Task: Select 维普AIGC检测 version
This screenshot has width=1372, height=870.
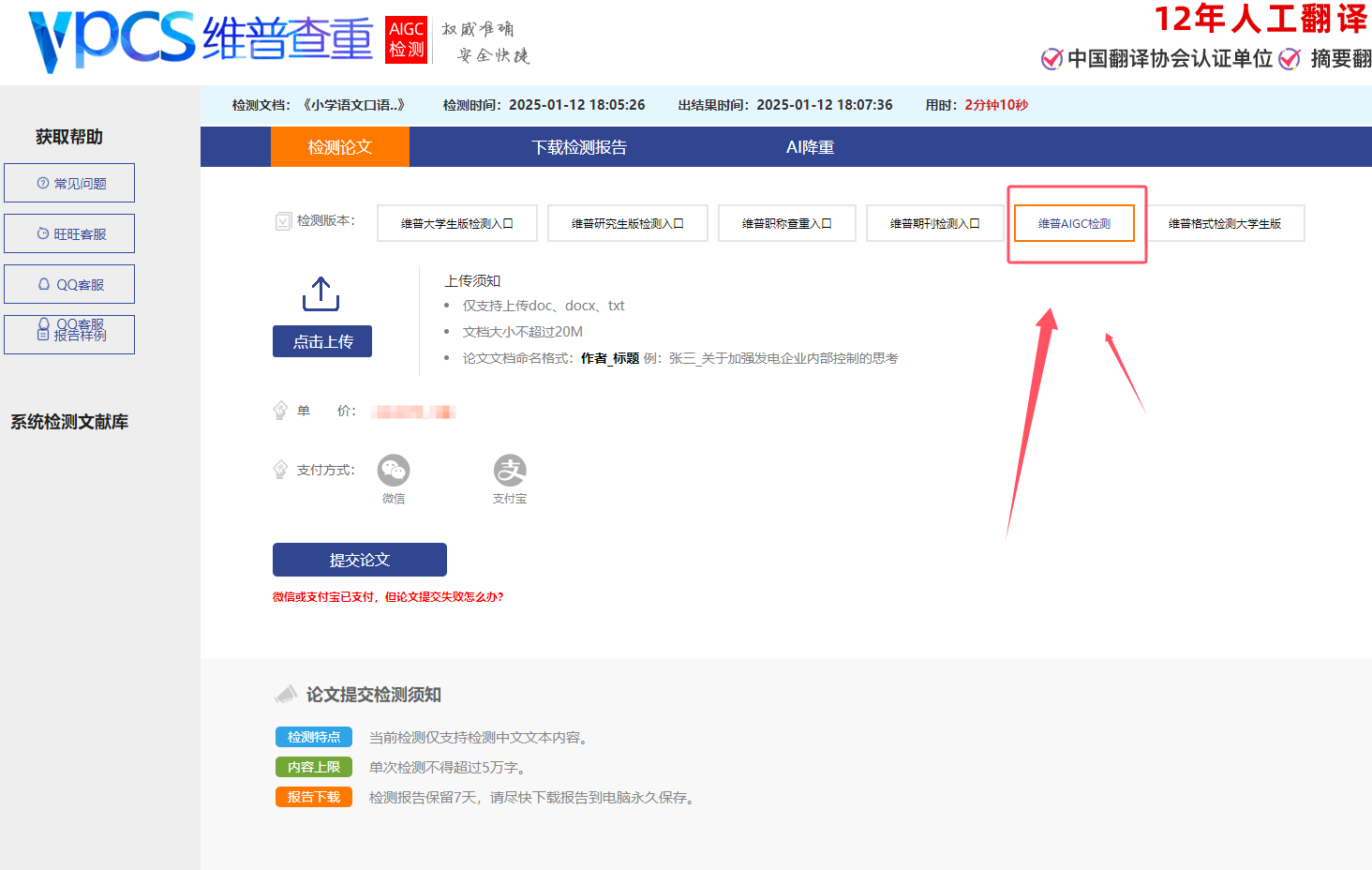Action: tap(1075, 223)
